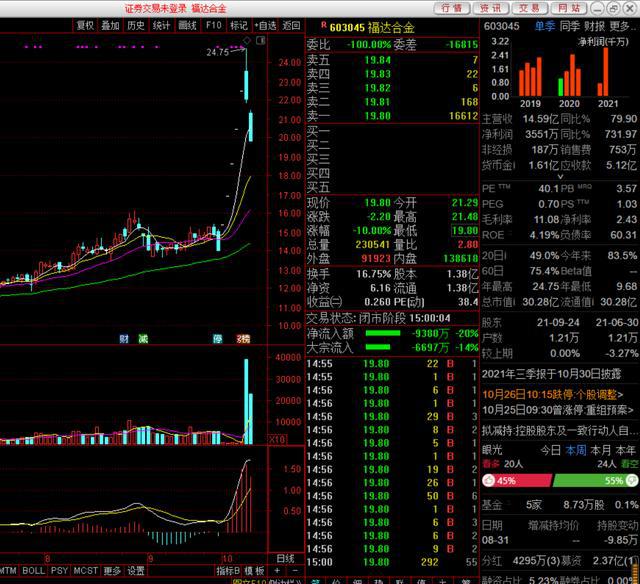
Task: Click the green 55% bearish bar
Action: click(x=596, y=480)
